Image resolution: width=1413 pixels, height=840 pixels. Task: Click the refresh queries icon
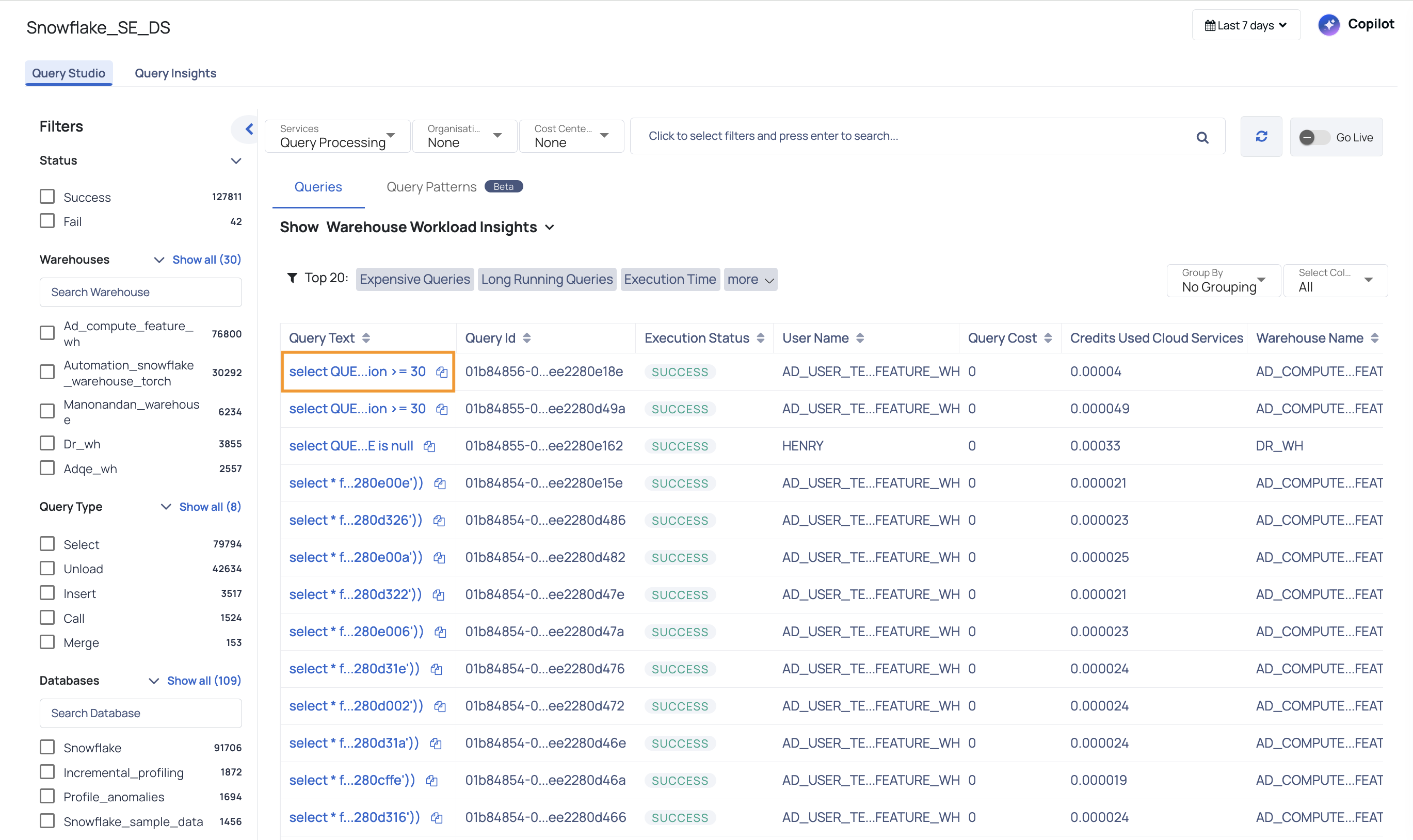pyautogui.click(x=1261, y=136)
